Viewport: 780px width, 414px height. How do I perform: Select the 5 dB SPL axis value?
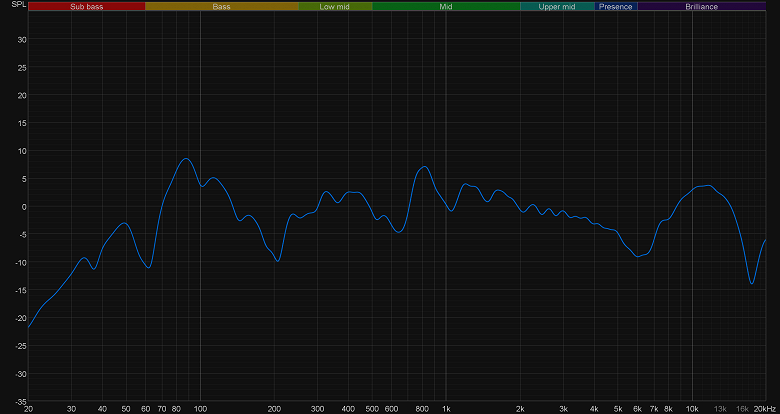click(24, 179)
